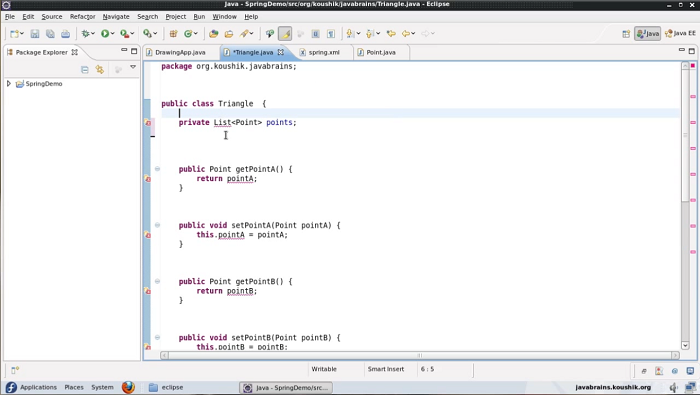Click the Print icon
The image size is (700, 395).
65,33
